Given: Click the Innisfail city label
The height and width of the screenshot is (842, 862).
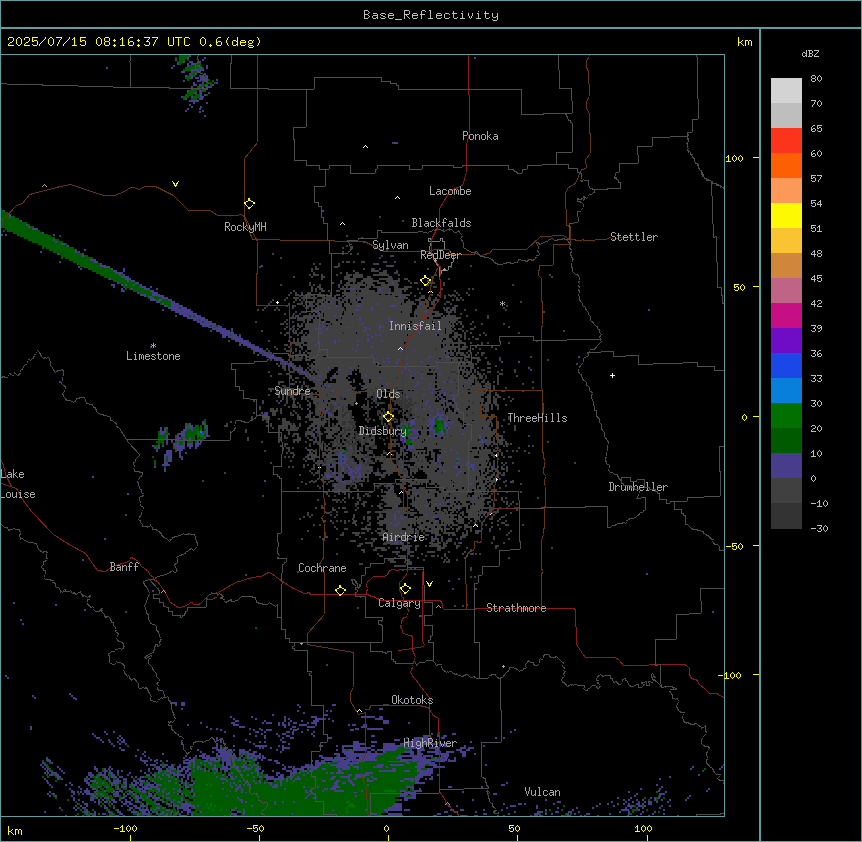Looking at the screenshot, I should point(415,326).
